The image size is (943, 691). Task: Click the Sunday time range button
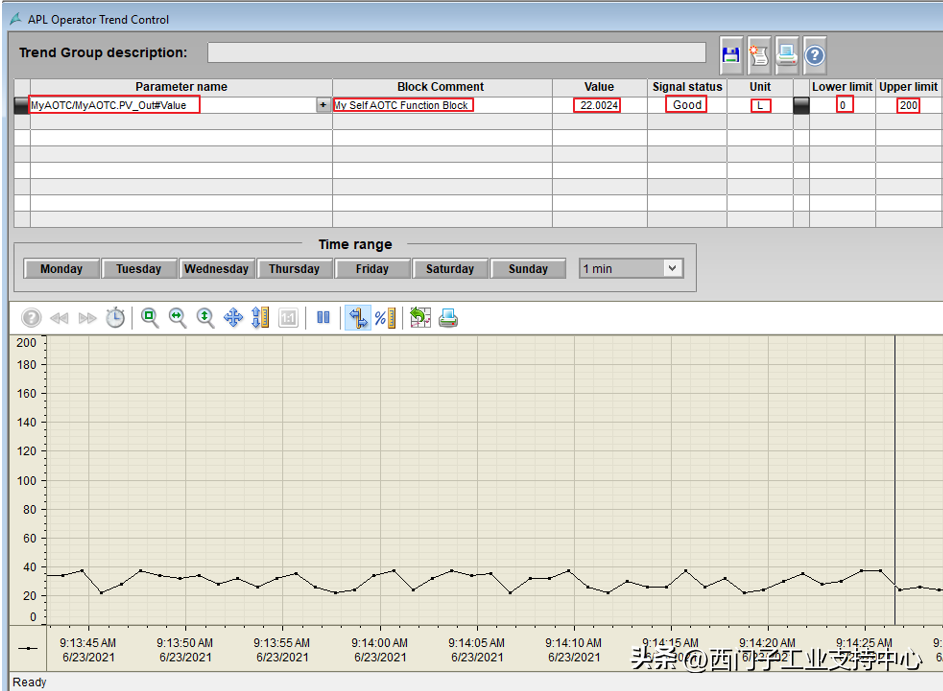click(528, 269)
